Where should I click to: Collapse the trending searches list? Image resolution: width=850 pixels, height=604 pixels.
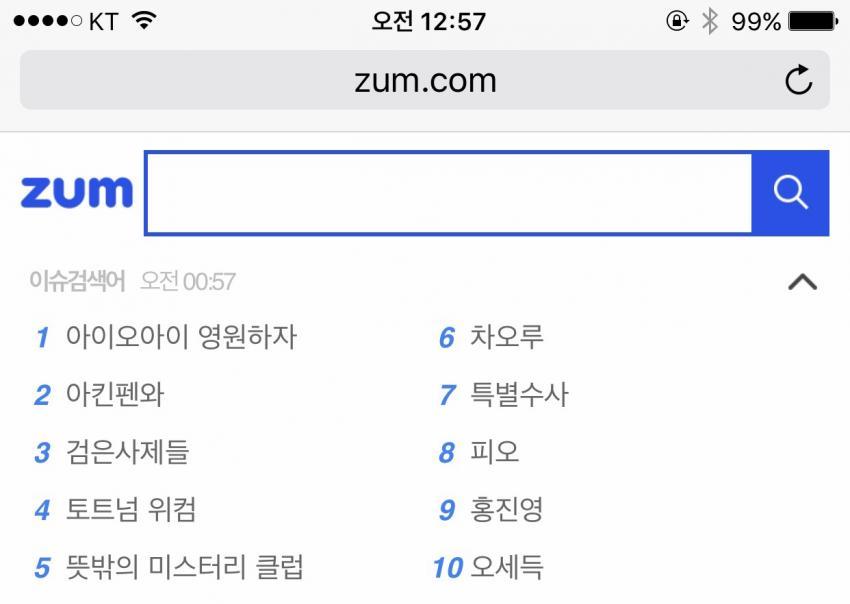point(802,282)
